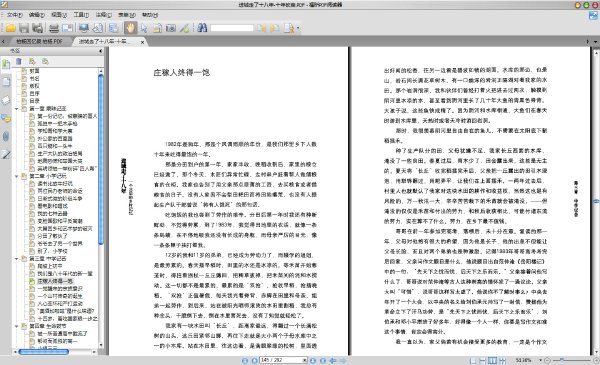
Task: Select the typewriter pen tool
Action: tap(184, 28)
